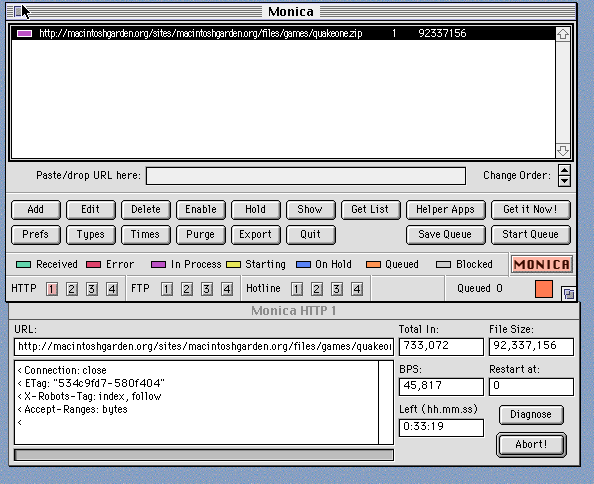The image size is (594, 484).
Task: Select FTP connection slot 4
Action: 227,289
